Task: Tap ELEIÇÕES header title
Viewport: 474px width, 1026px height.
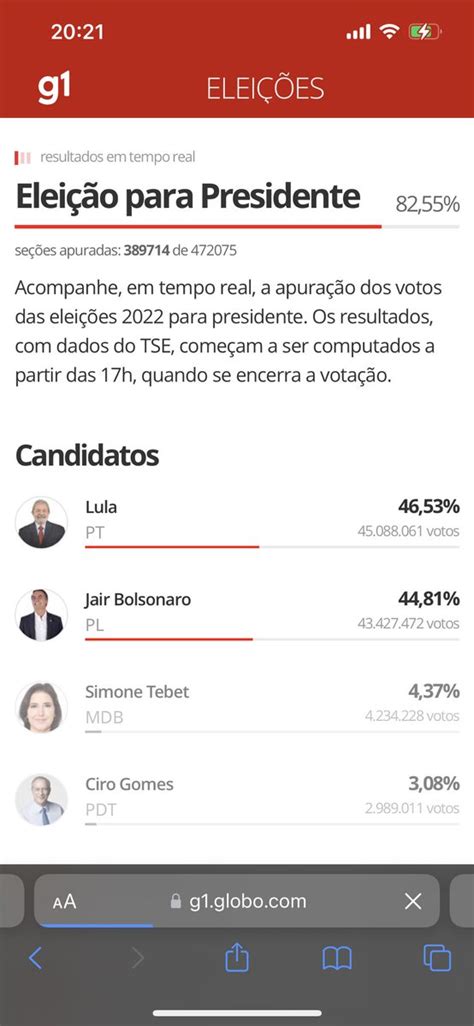Action: click(265, 89)
